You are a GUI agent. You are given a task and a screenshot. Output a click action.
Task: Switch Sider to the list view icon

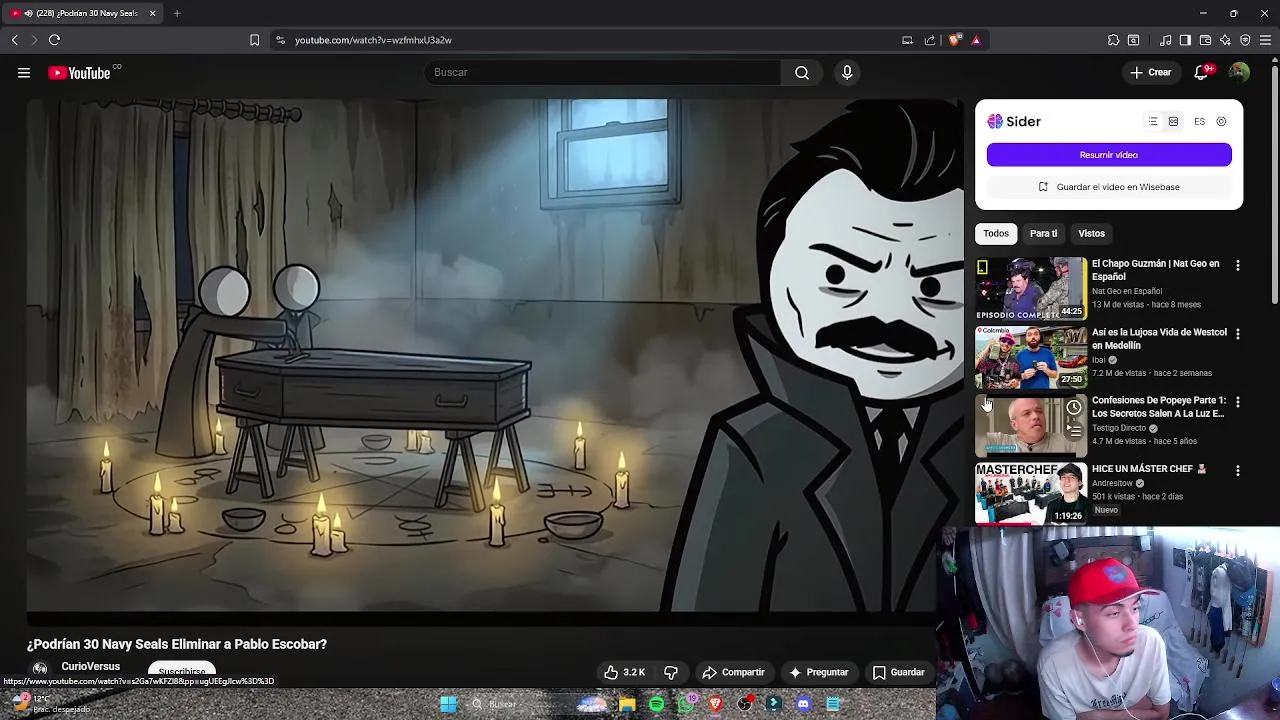click(1152, 121)
